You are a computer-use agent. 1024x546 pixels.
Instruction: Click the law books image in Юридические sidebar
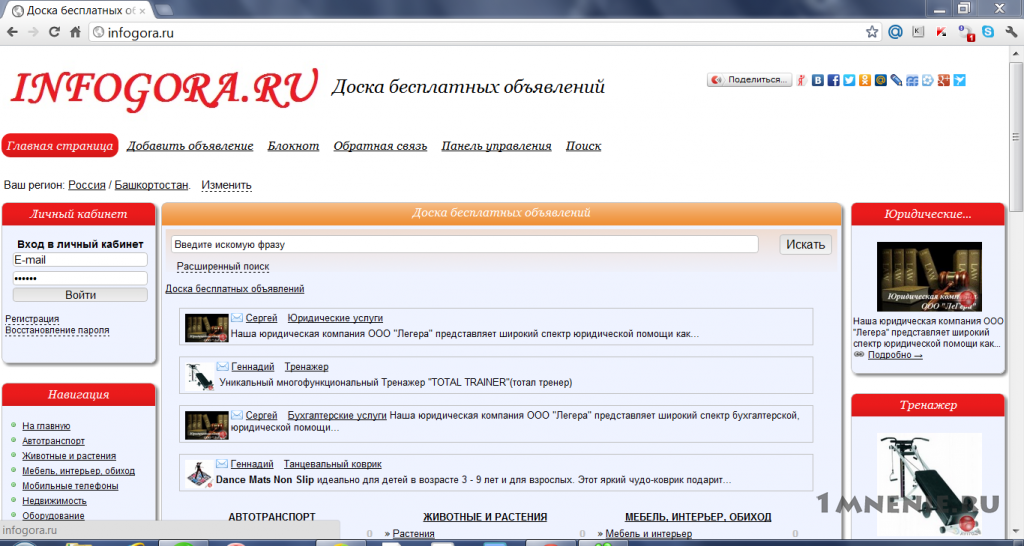929,277
